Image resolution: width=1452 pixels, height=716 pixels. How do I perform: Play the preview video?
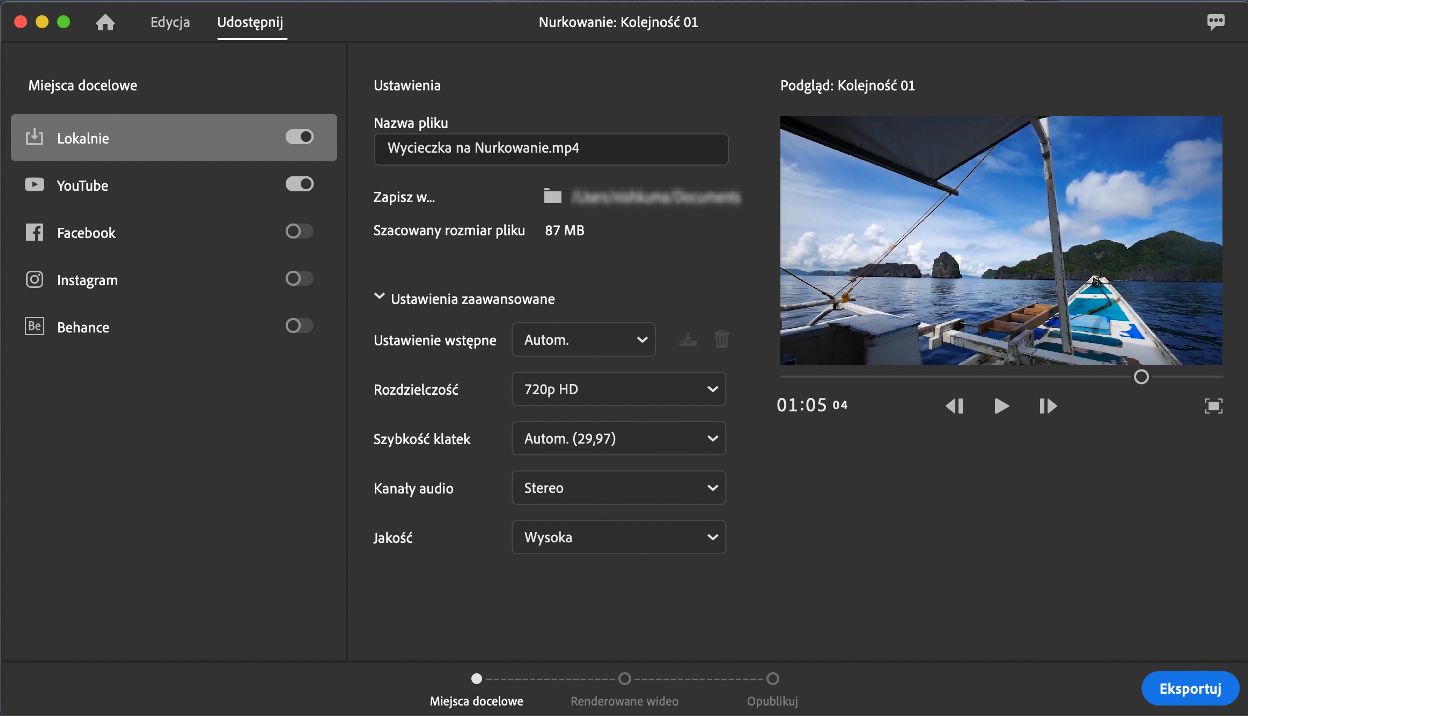pos(1001,406)
